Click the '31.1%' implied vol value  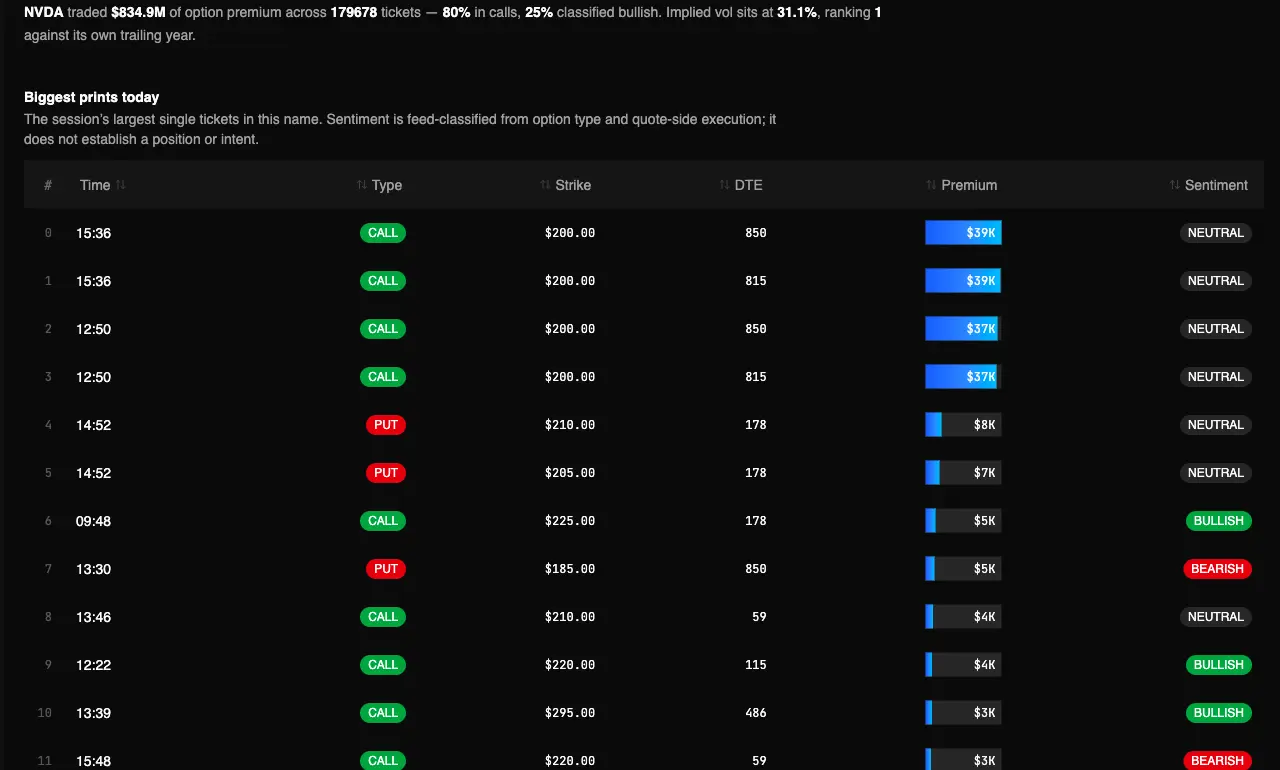(x=796, y=14)
